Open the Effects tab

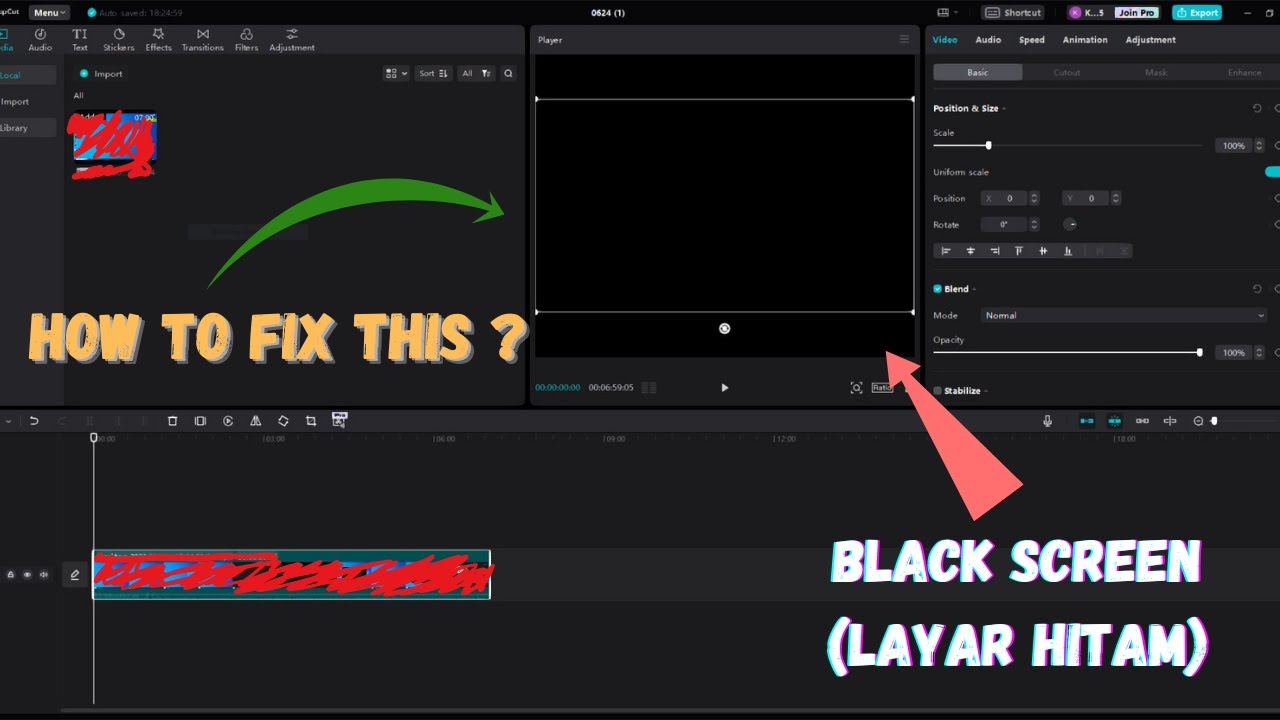(158, 40)
